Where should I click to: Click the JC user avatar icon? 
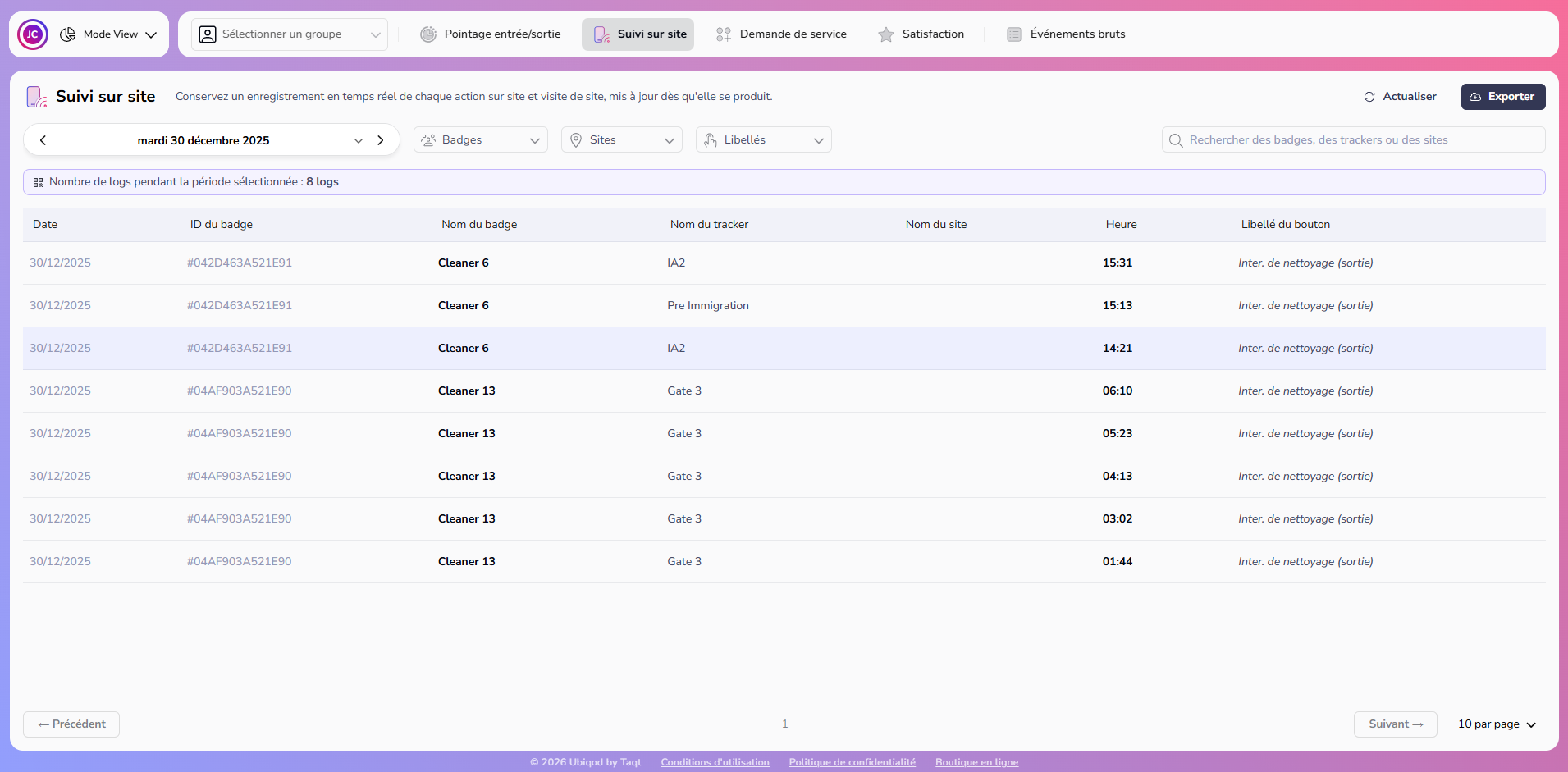point(33,34)
